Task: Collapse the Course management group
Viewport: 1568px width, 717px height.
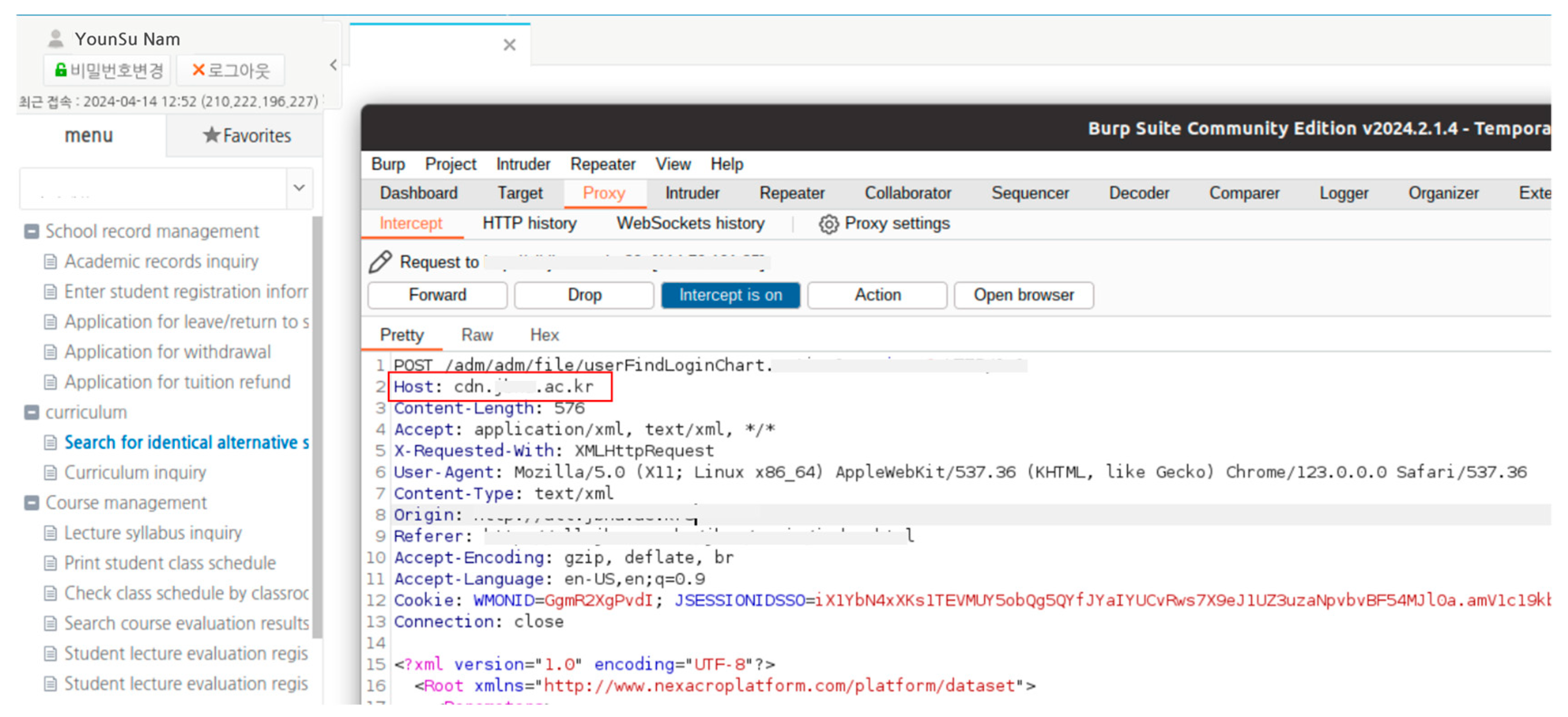Action: [31, 503]
